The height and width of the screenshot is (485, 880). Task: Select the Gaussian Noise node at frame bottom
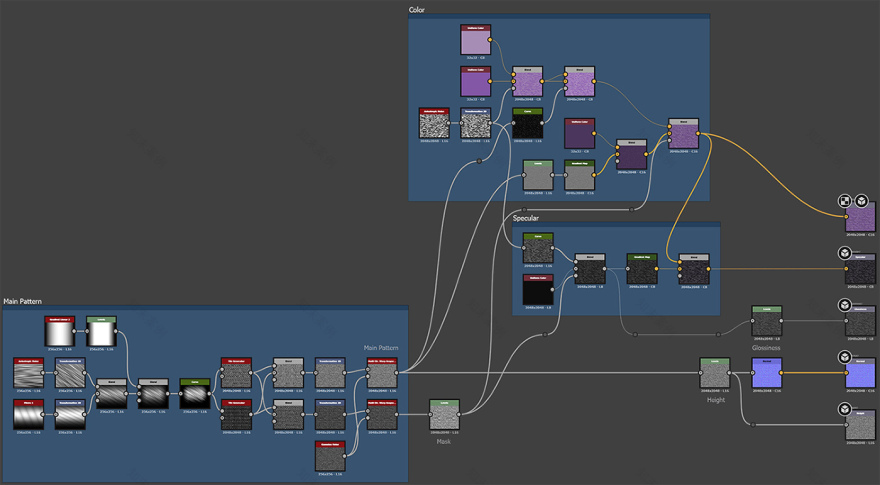(329, 455)
